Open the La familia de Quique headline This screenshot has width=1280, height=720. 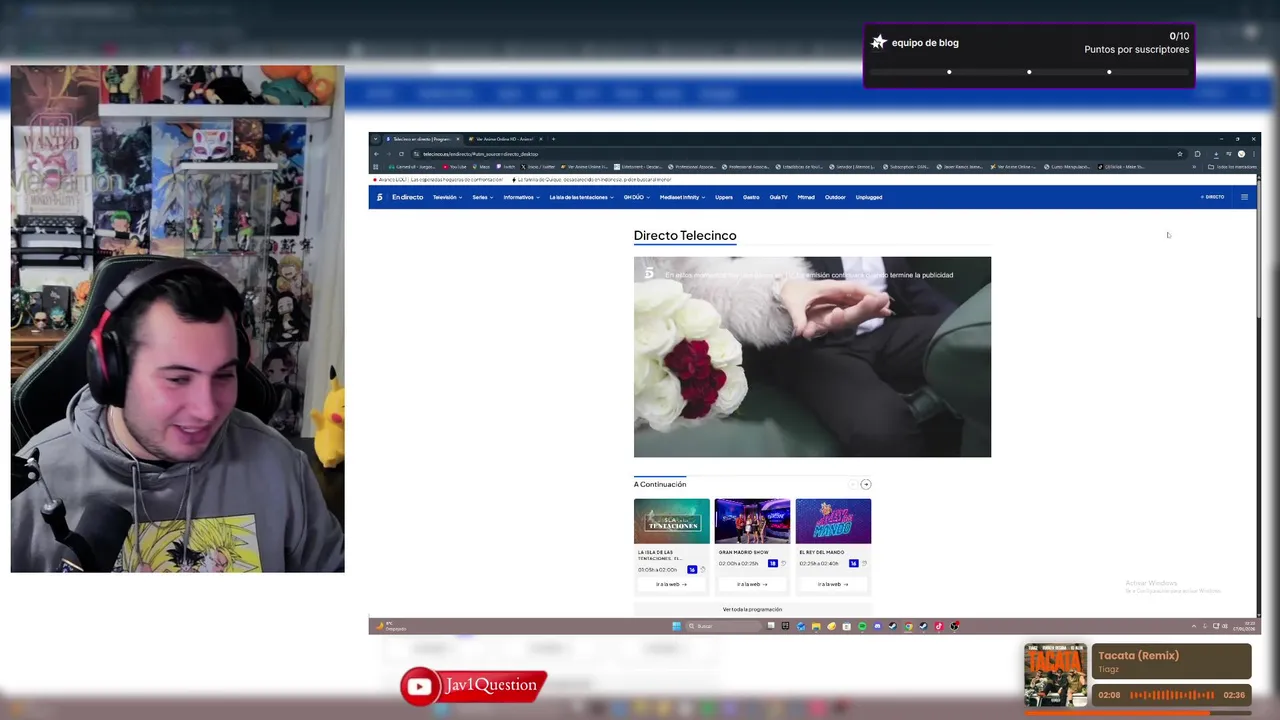tap(591, 180)
